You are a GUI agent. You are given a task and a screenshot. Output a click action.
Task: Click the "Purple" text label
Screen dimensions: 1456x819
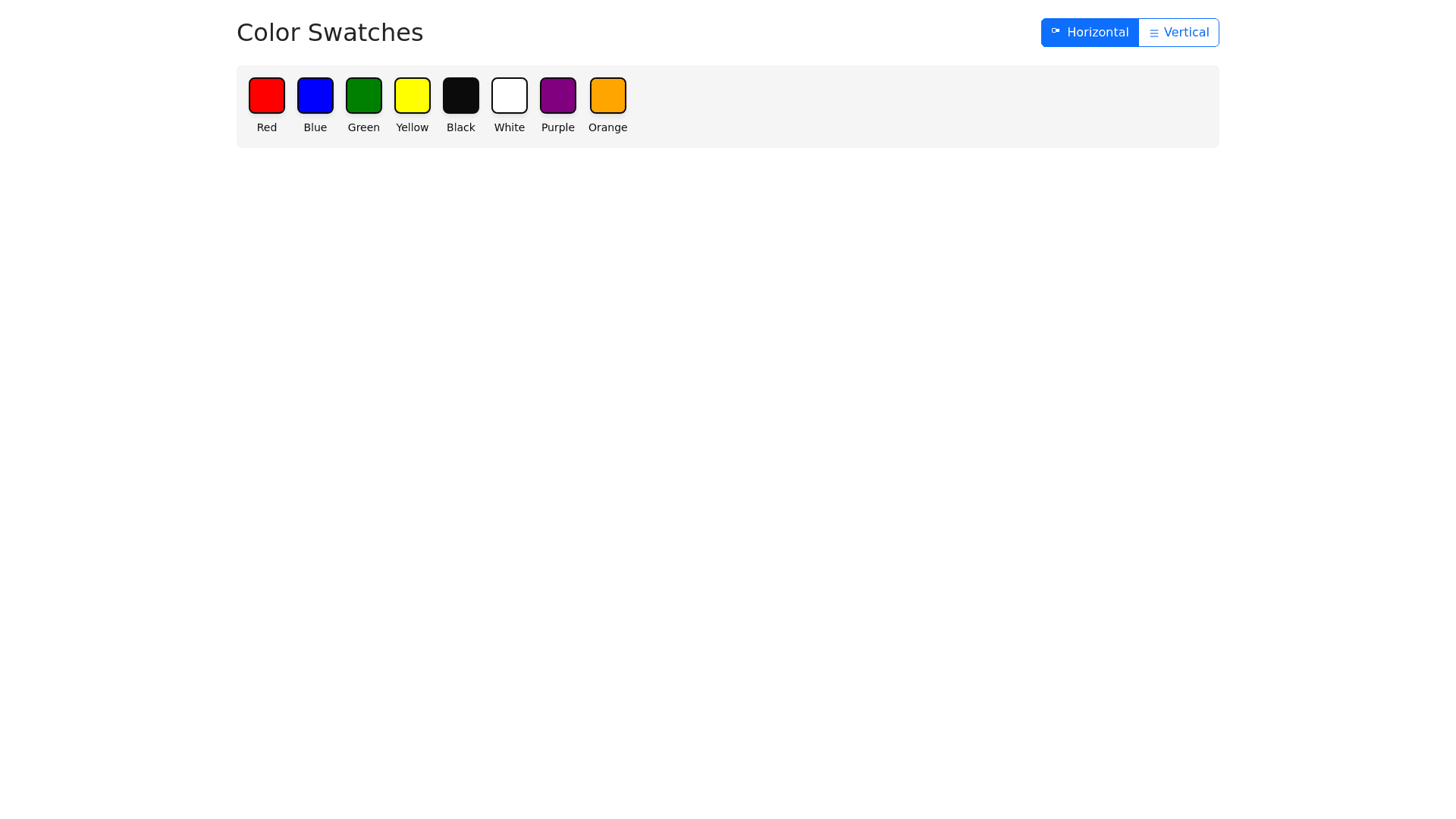pos(558,127)
